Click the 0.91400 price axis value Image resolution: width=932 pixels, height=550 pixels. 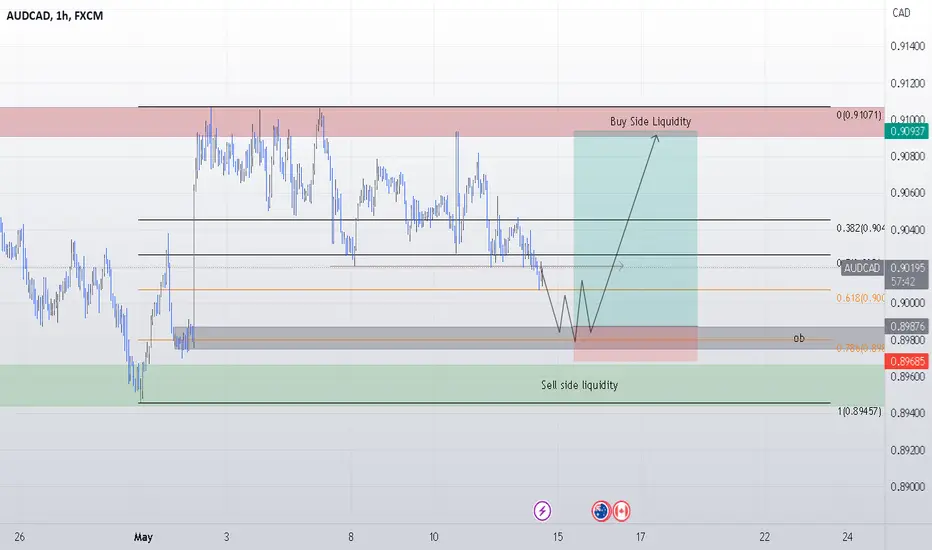[908, 46]
